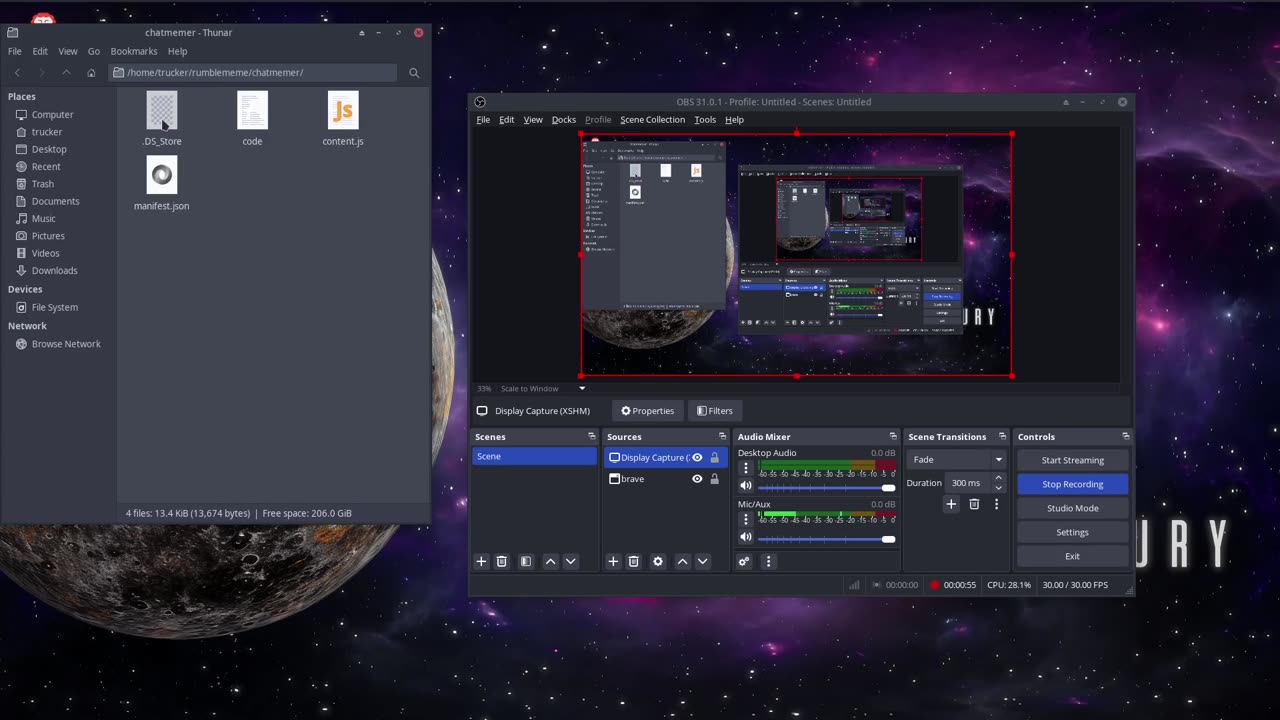The height and width of the screenshot is (720, 1280).
Task: Open OBS Scene Collection menu
Action: tap(652, 120)
